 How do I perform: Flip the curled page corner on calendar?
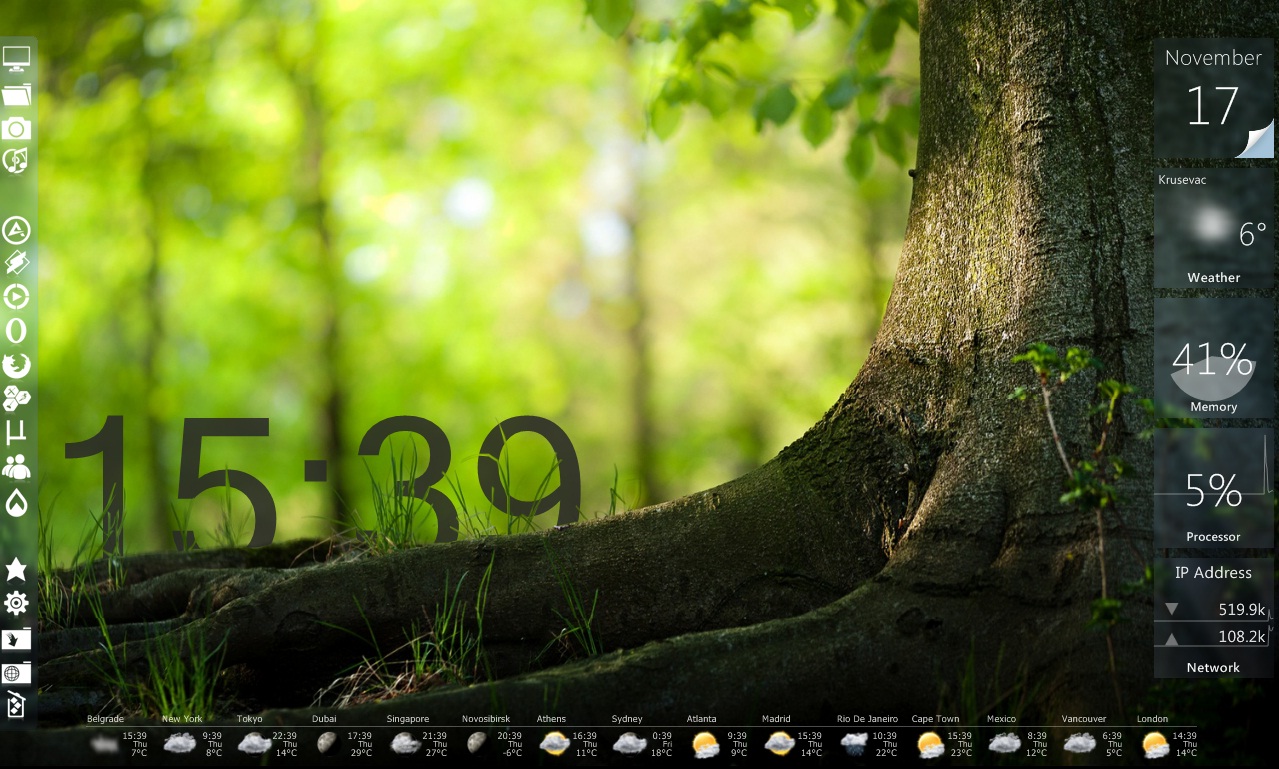point(1256,140)
